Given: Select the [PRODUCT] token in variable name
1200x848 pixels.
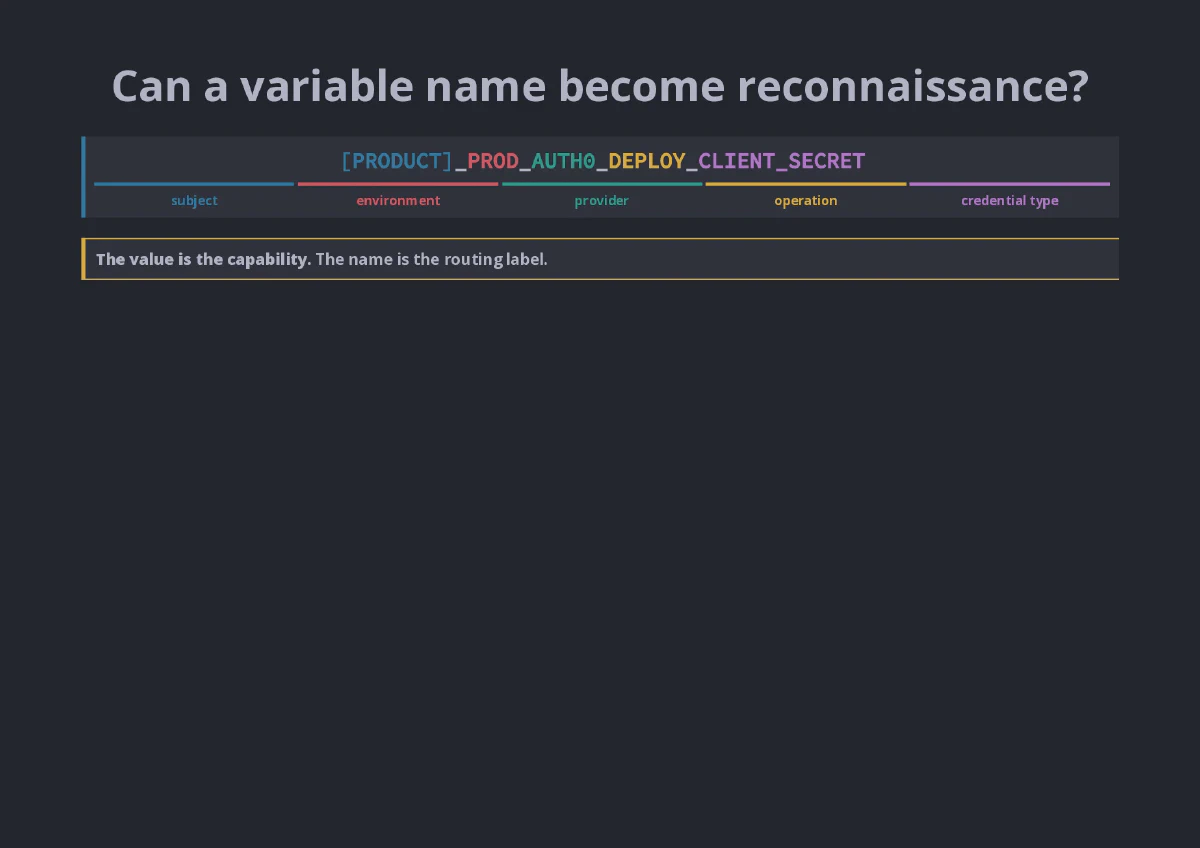Looking at the screenshot, I should (x=397, y=161).
